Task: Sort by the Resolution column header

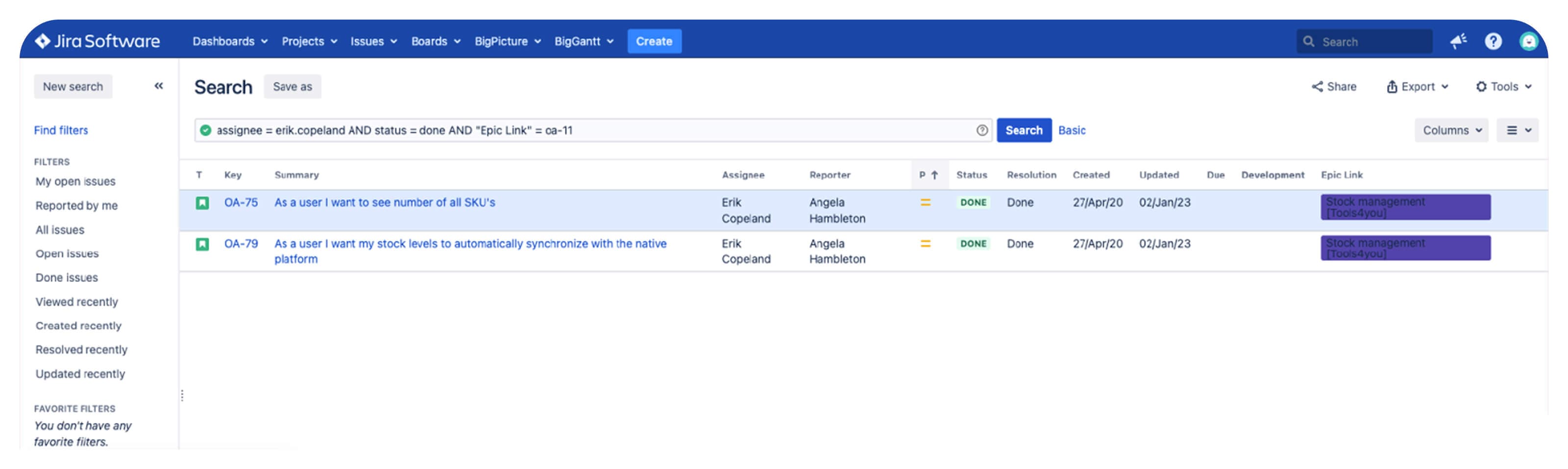Action: click(x=1031, y=175)
